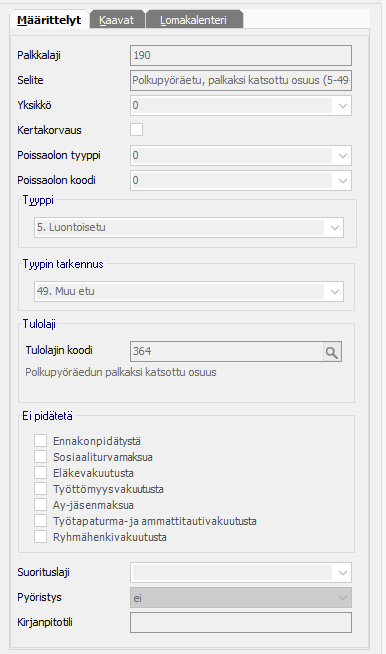Click the Kirjanpitotili label
Image resolution: width=386 pixels, height=654 pixels.
tap(45, 622)
